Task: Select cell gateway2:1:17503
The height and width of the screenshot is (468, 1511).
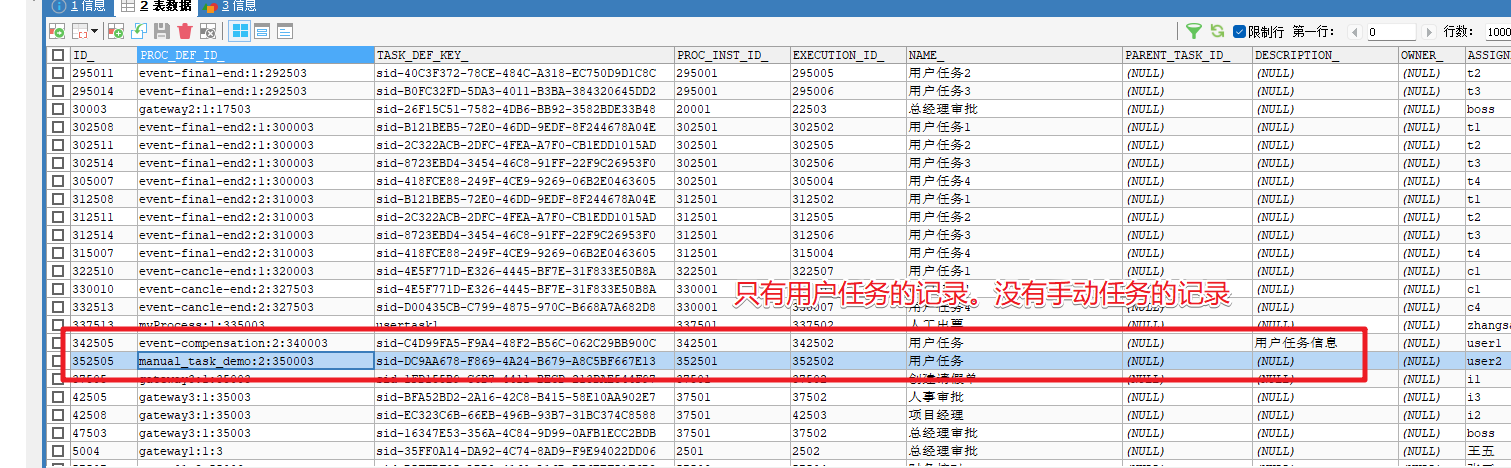Action: 255,109
